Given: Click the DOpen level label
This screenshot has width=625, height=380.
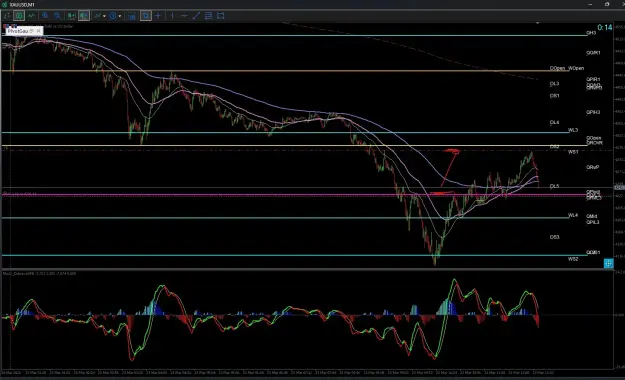Looking at the screenshot, I should click(x=557, y=68).
